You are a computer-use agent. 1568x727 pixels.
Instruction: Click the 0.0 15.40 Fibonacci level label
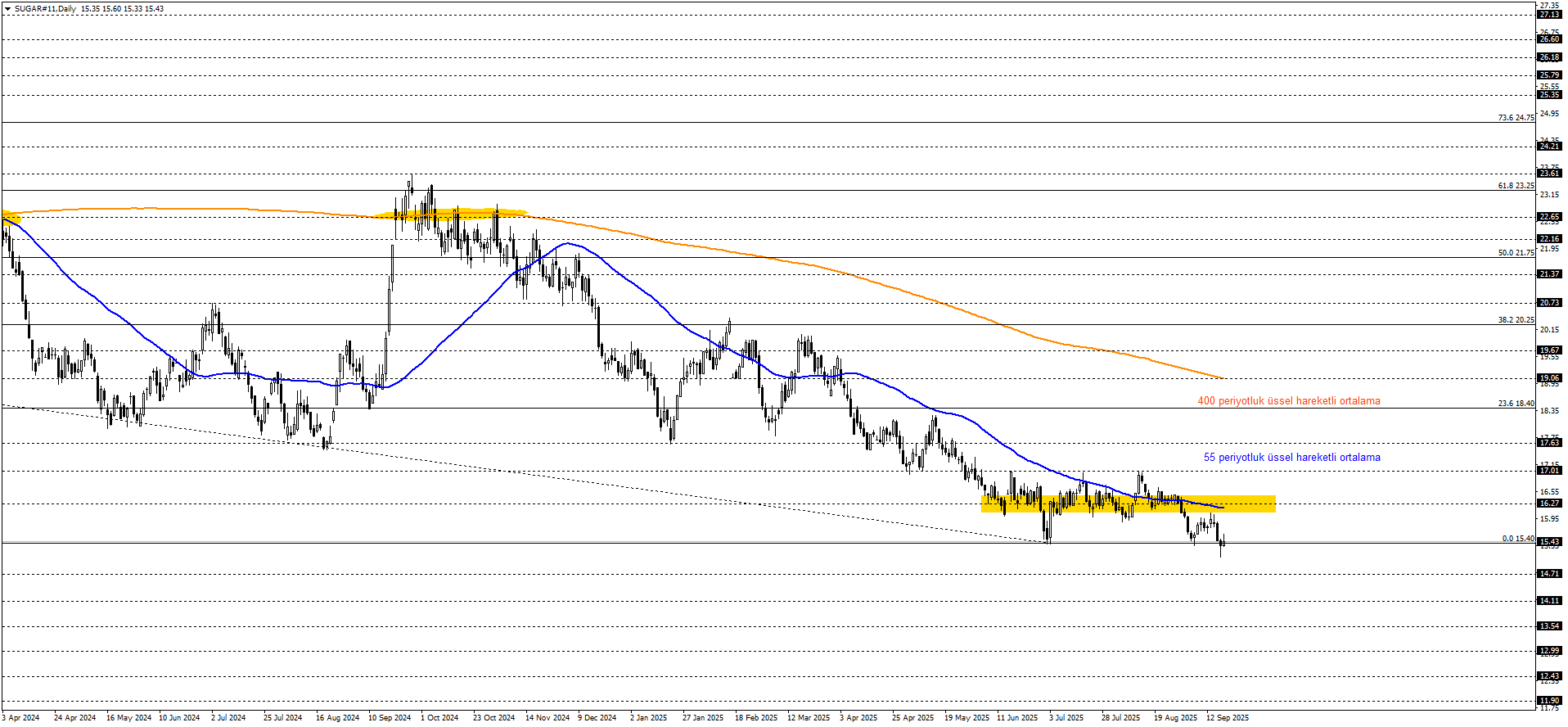tap(1517, 539)
